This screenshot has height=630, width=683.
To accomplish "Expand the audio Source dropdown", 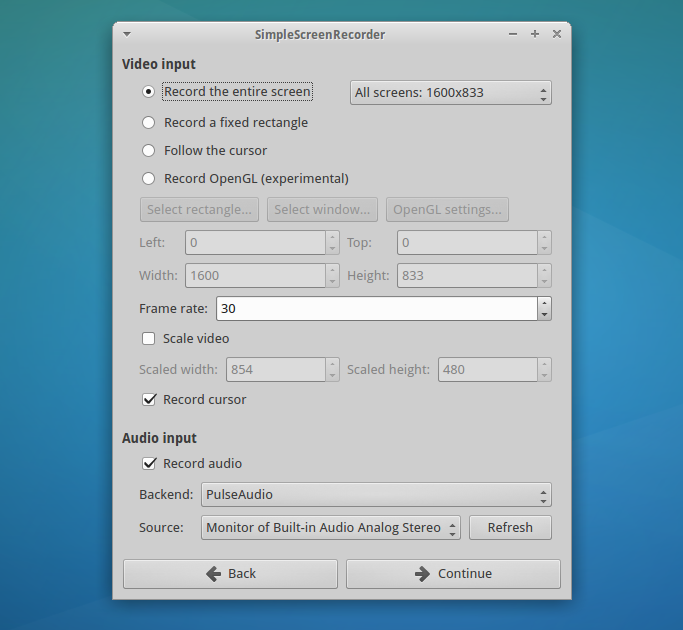I will pyautogui.click(x=331, y=528).
